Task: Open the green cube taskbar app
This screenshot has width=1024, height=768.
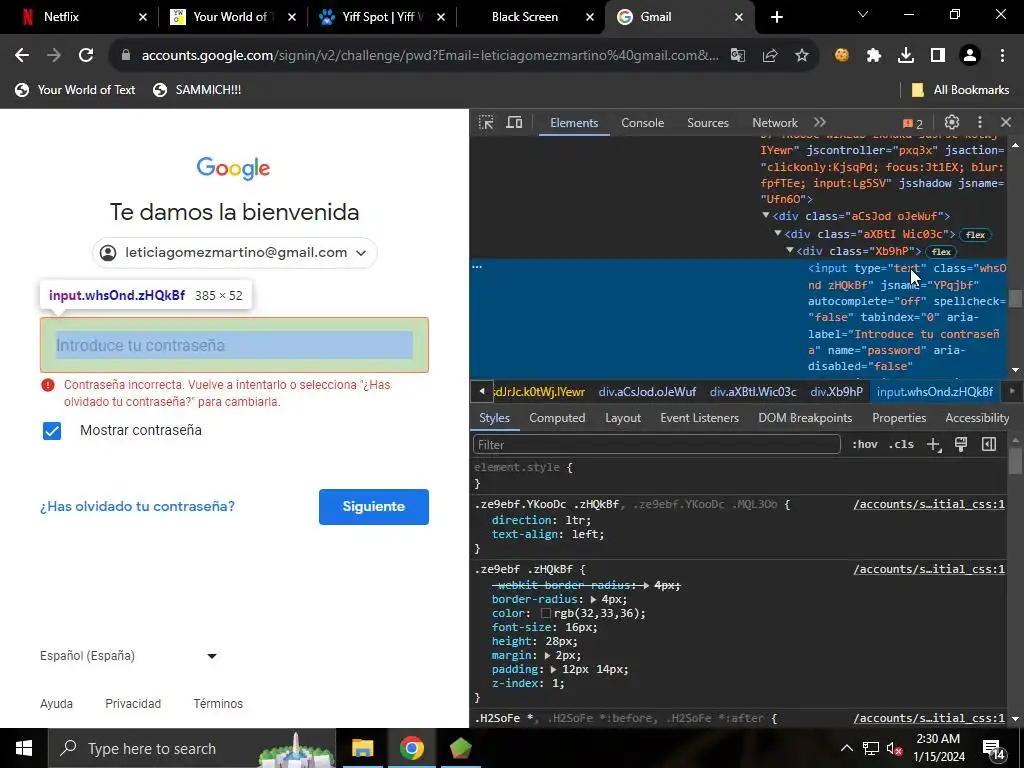Action: [460, 748]
